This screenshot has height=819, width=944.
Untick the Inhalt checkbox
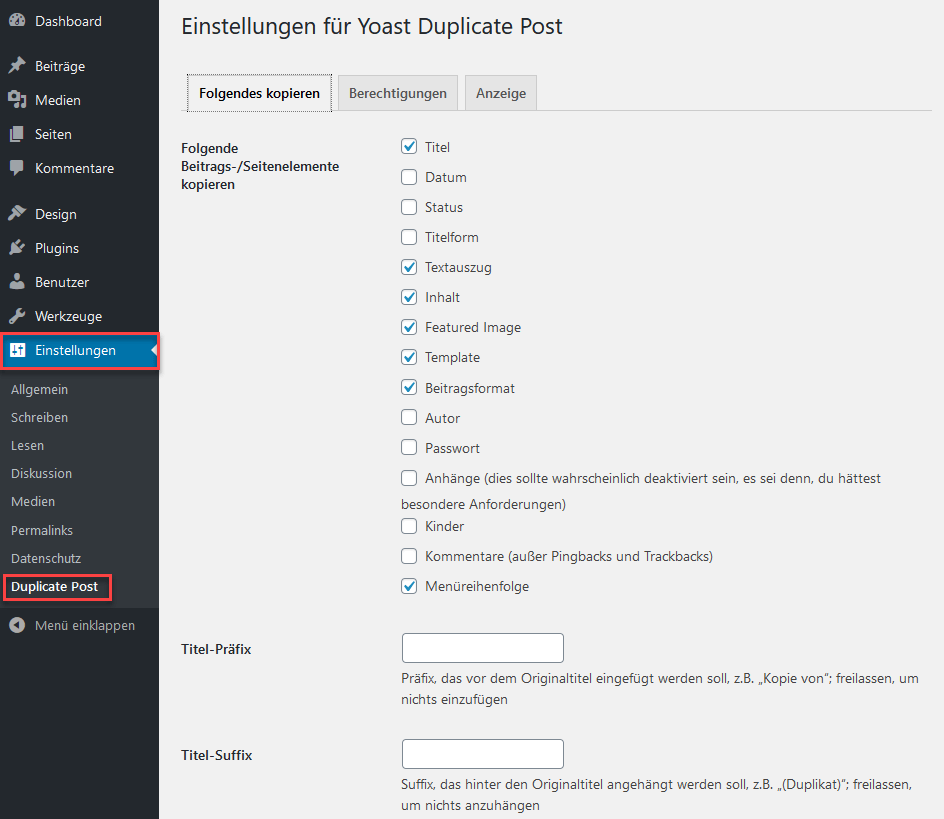[409, 297]
